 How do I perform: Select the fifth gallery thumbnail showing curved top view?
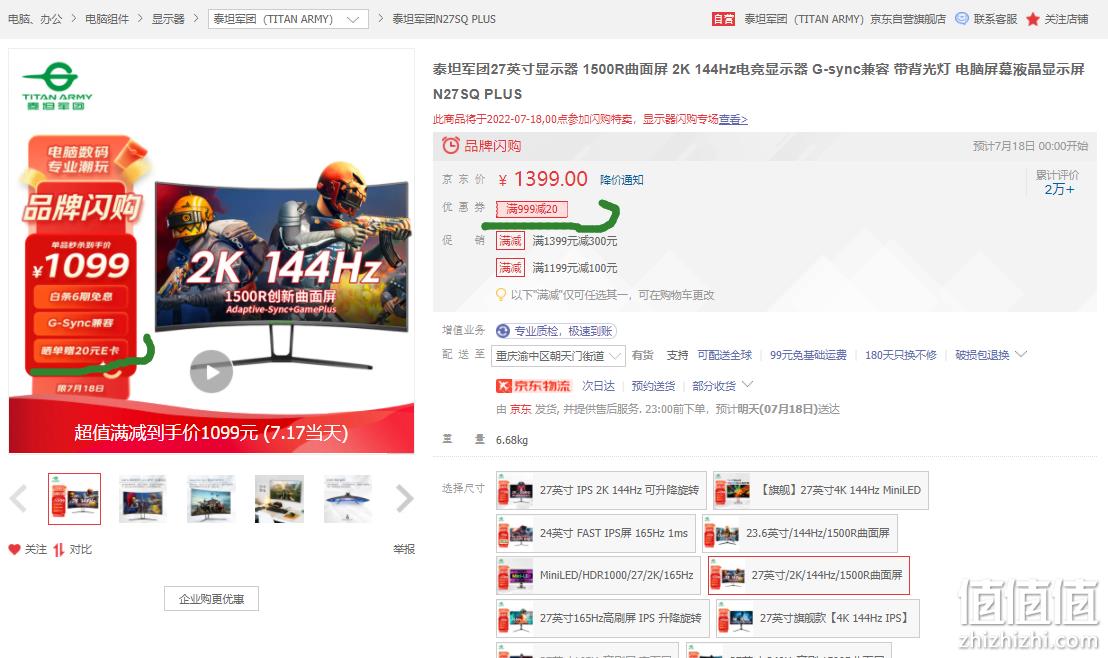[x=348, y=499]
